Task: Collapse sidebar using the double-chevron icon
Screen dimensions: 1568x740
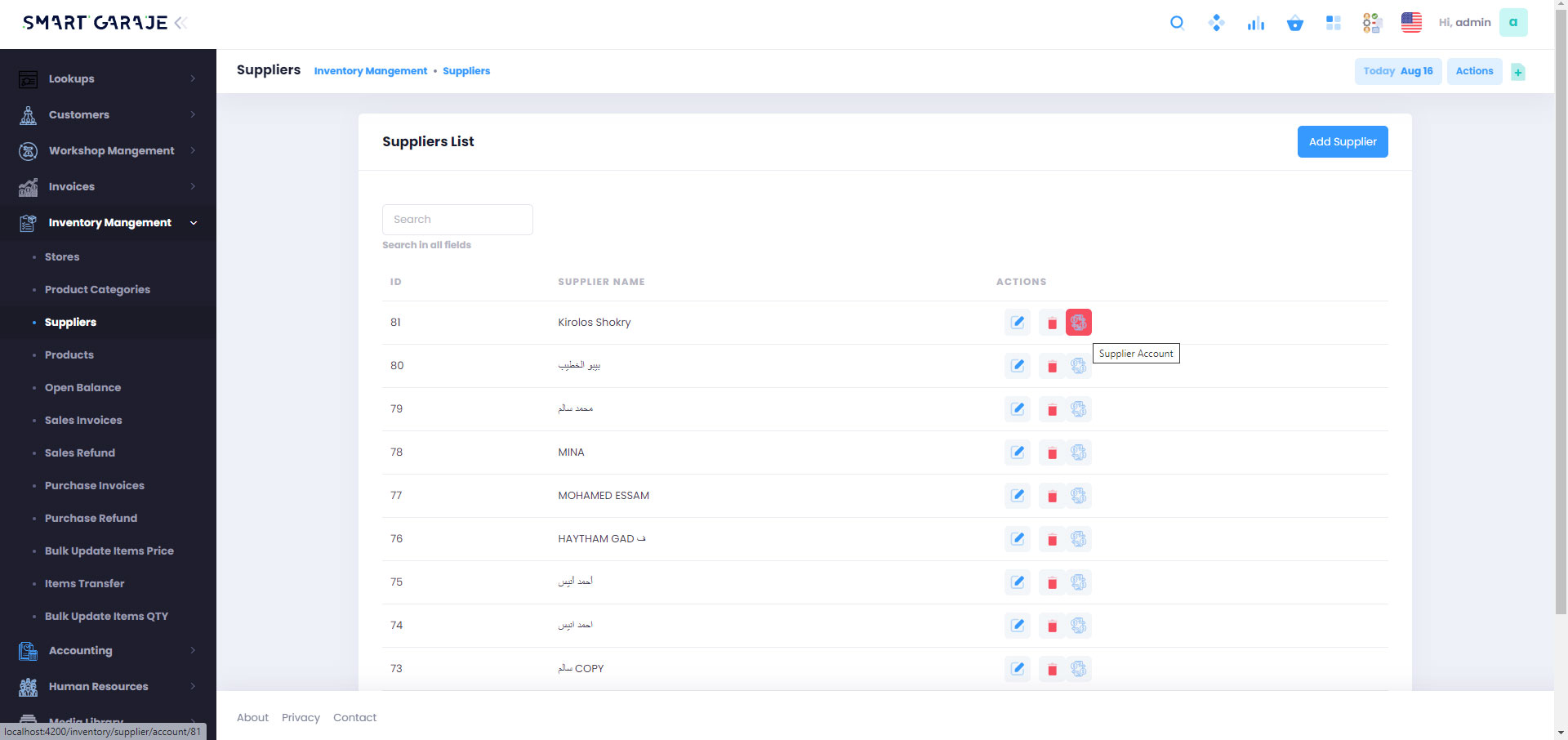Action: [x=181, y=23]
